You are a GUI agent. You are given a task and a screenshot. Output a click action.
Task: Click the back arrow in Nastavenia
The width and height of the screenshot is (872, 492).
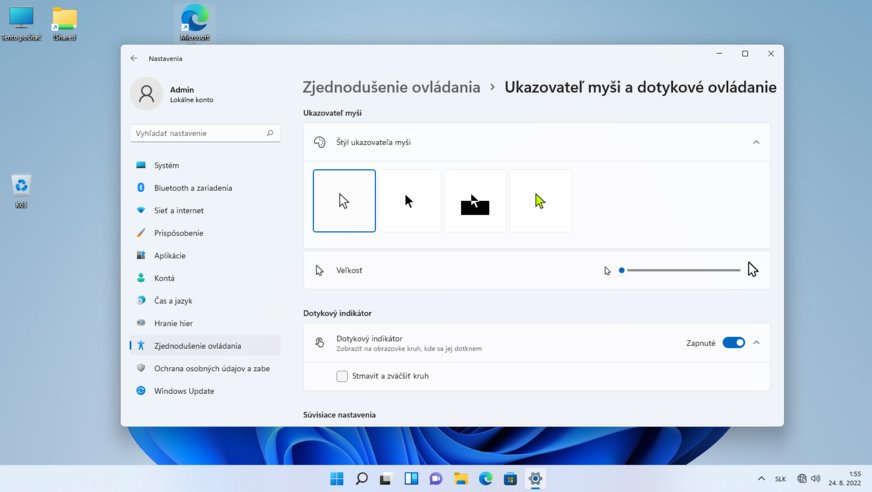tap(135, 59)
